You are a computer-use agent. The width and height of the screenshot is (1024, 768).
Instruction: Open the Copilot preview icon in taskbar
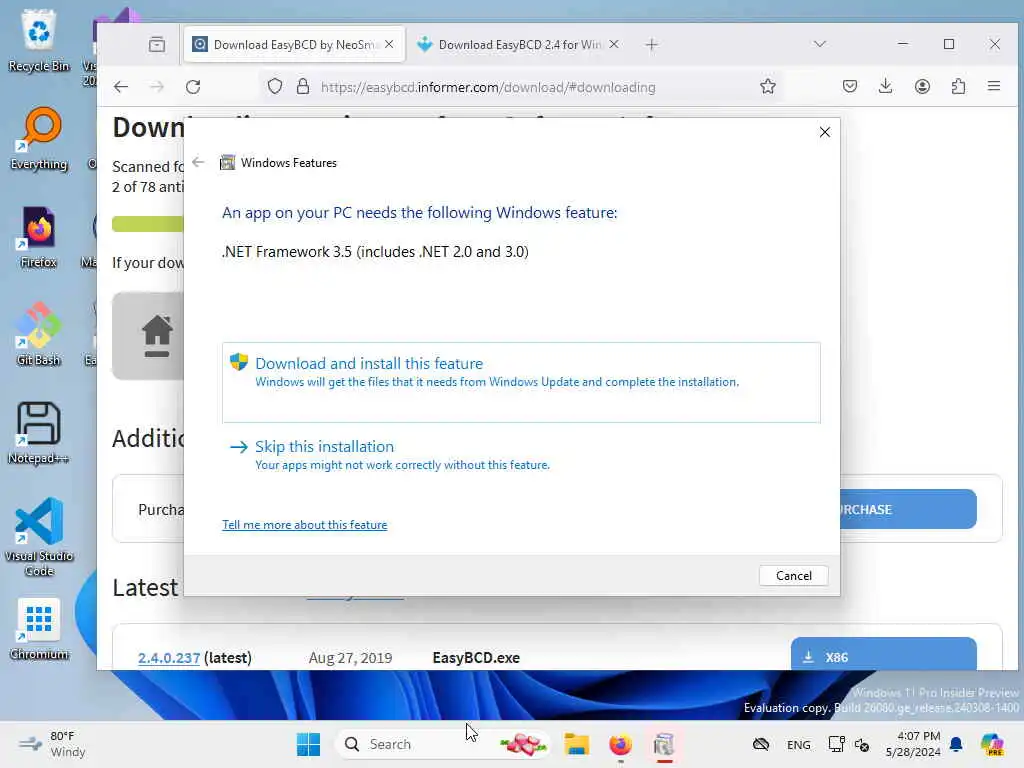click(992, 744)
